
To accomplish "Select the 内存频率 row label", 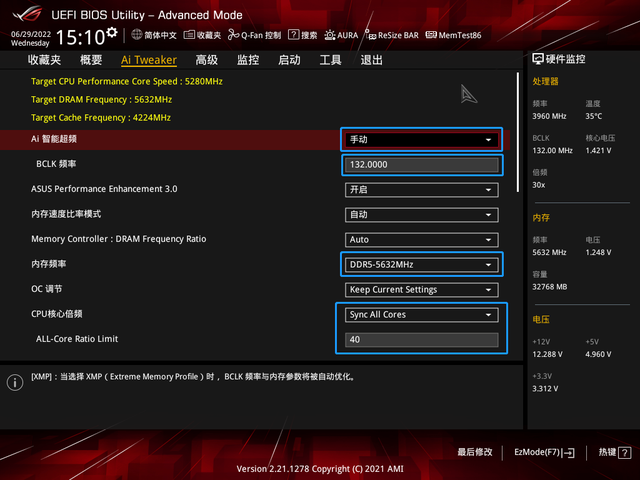I will pos(49,264).
